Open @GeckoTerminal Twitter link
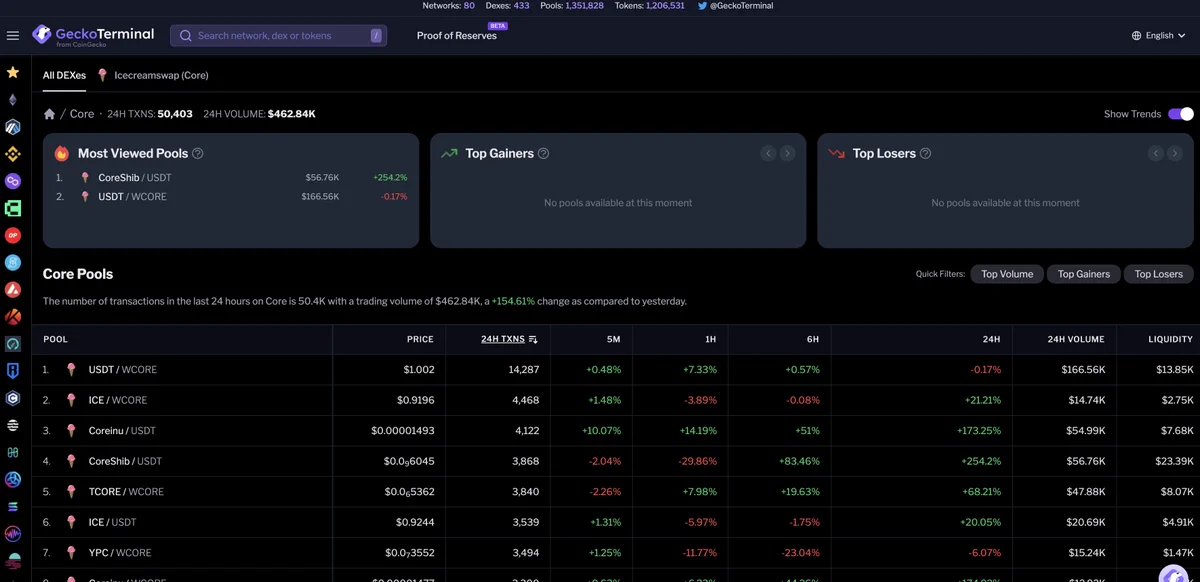The width and height of the screenshot is (1200, 582). coord(741,6)
